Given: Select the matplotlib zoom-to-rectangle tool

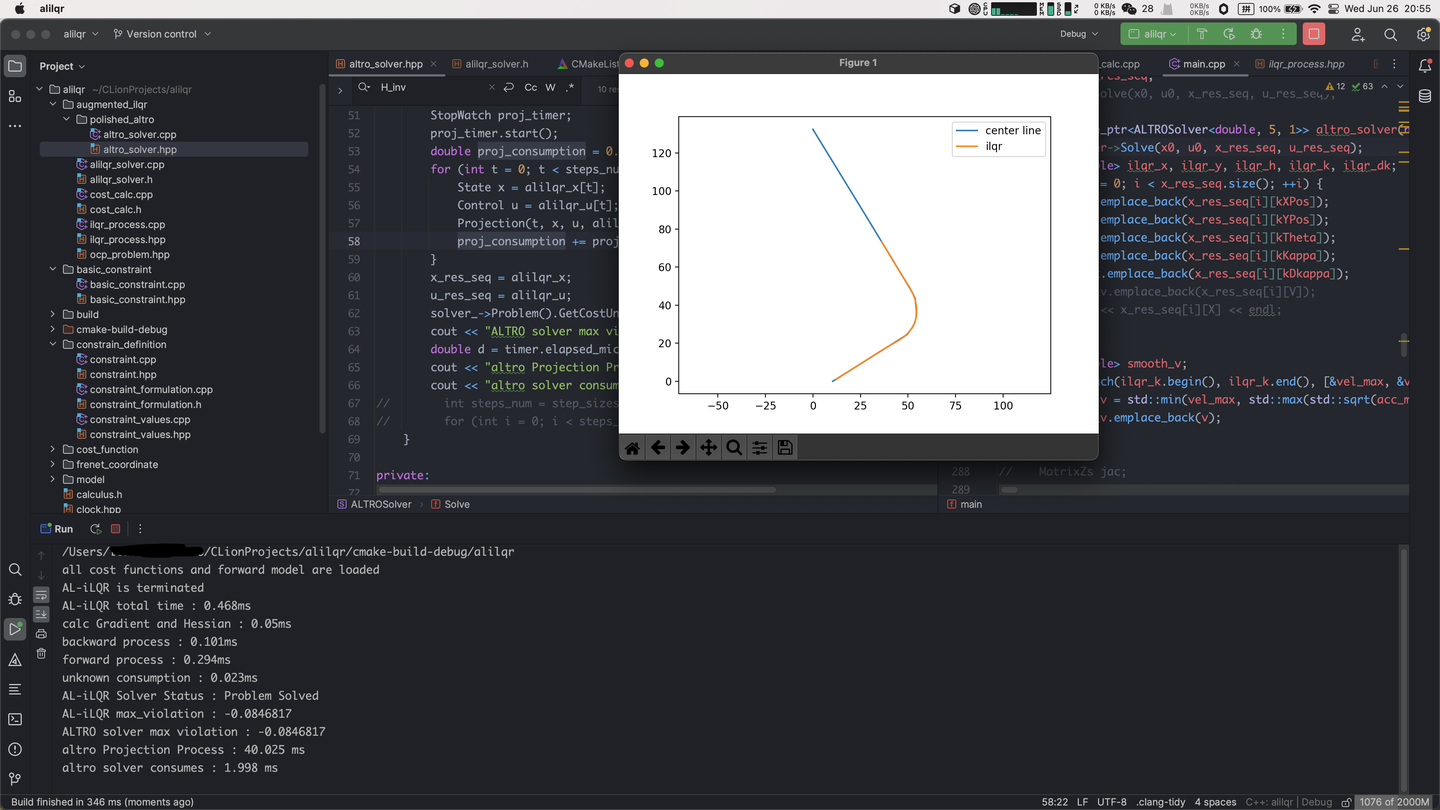Looking at the screenshot, I should (734, 448).
